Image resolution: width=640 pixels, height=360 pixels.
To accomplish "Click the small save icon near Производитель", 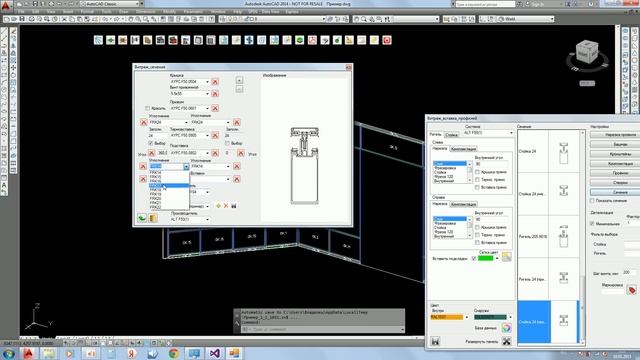I will tap(234, 206).
